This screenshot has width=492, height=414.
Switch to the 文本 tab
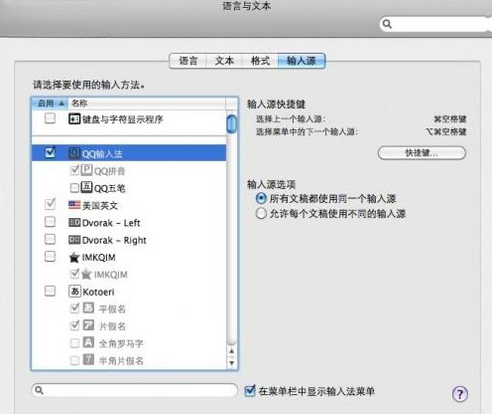point(224,61)
